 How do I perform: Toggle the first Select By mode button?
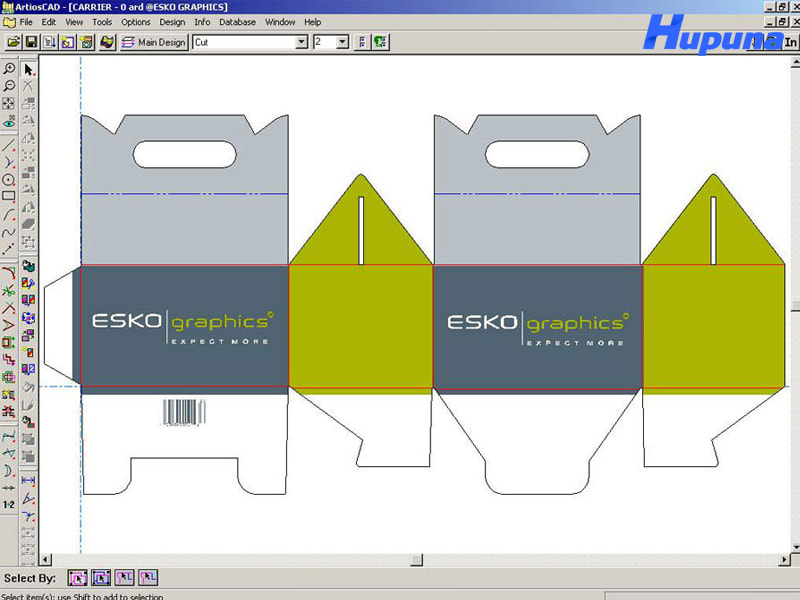click(x=80, y=577)
